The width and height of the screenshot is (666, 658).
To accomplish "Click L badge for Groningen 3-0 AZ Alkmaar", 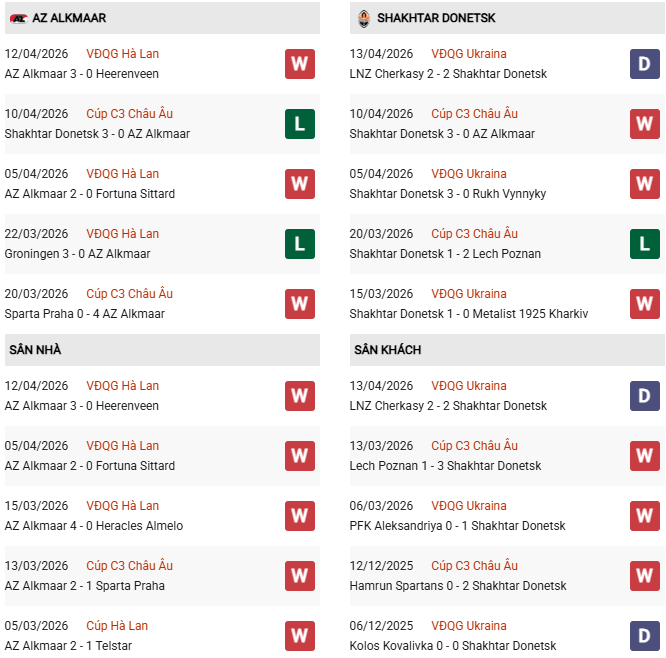I will 300,244.
